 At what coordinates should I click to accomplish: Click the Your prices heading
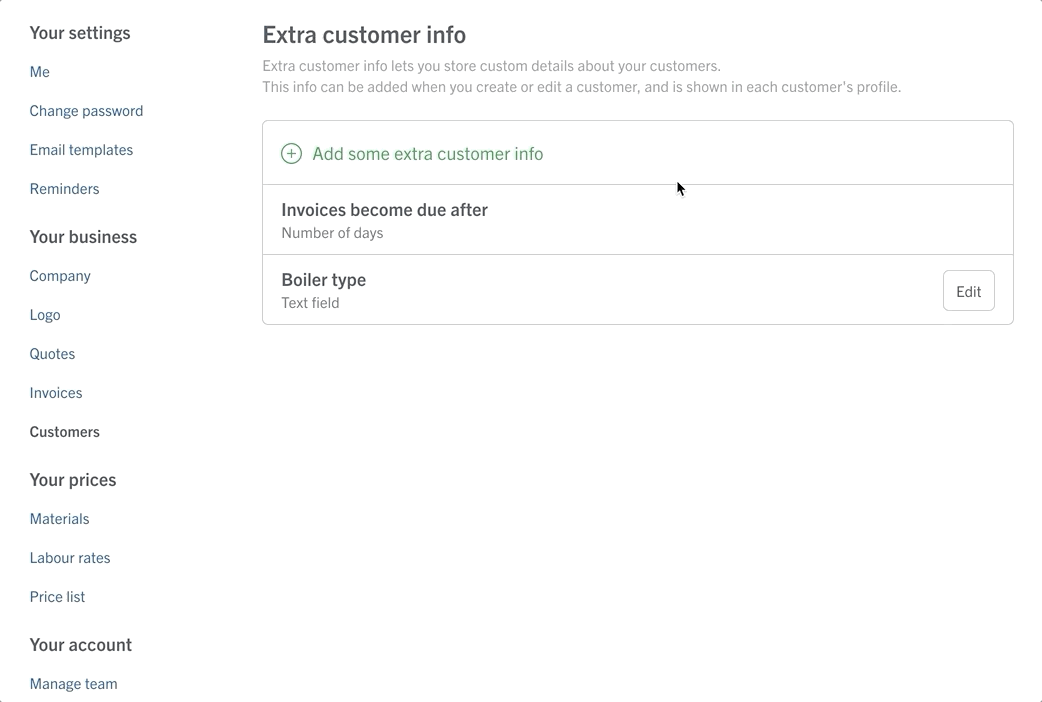click(x=73, y=480)
